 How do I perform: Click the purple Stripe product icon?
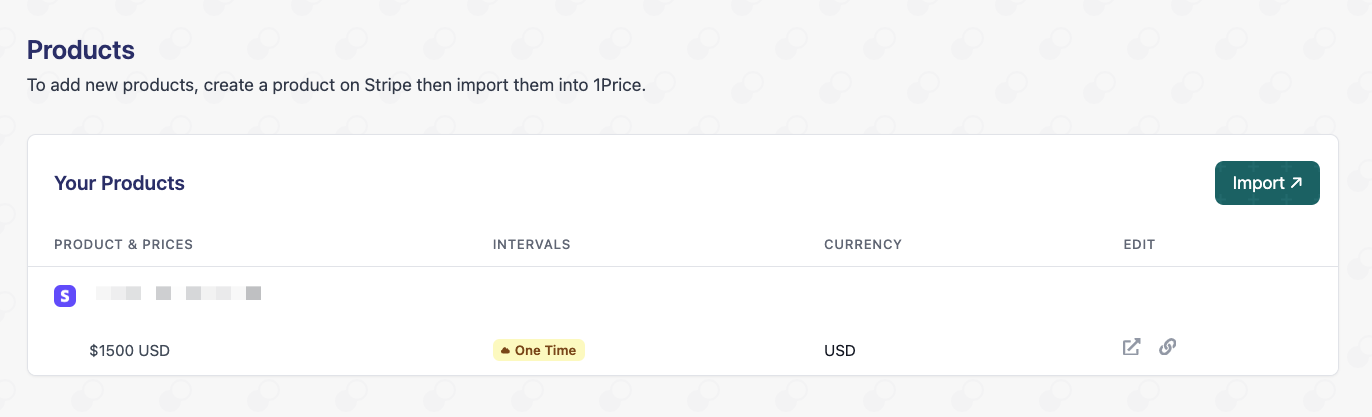[65, 295]
